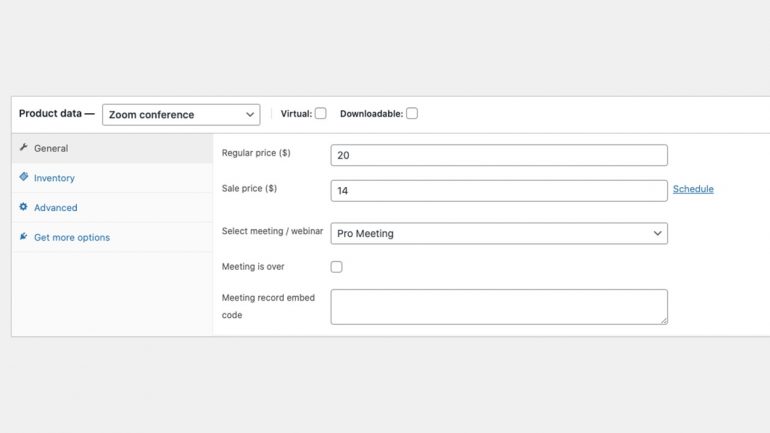Click the Advanced gear icon
The width and height of the screenshot is (770, 433).
[24, 207]
